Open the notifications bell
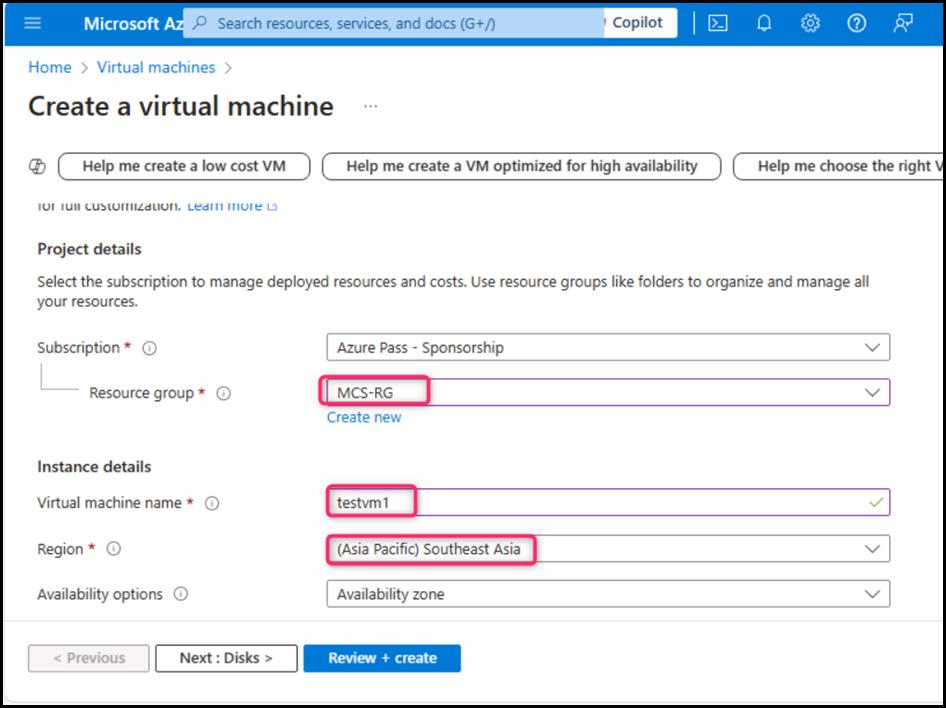Screen dimensions: 946x708 (764, 23)
